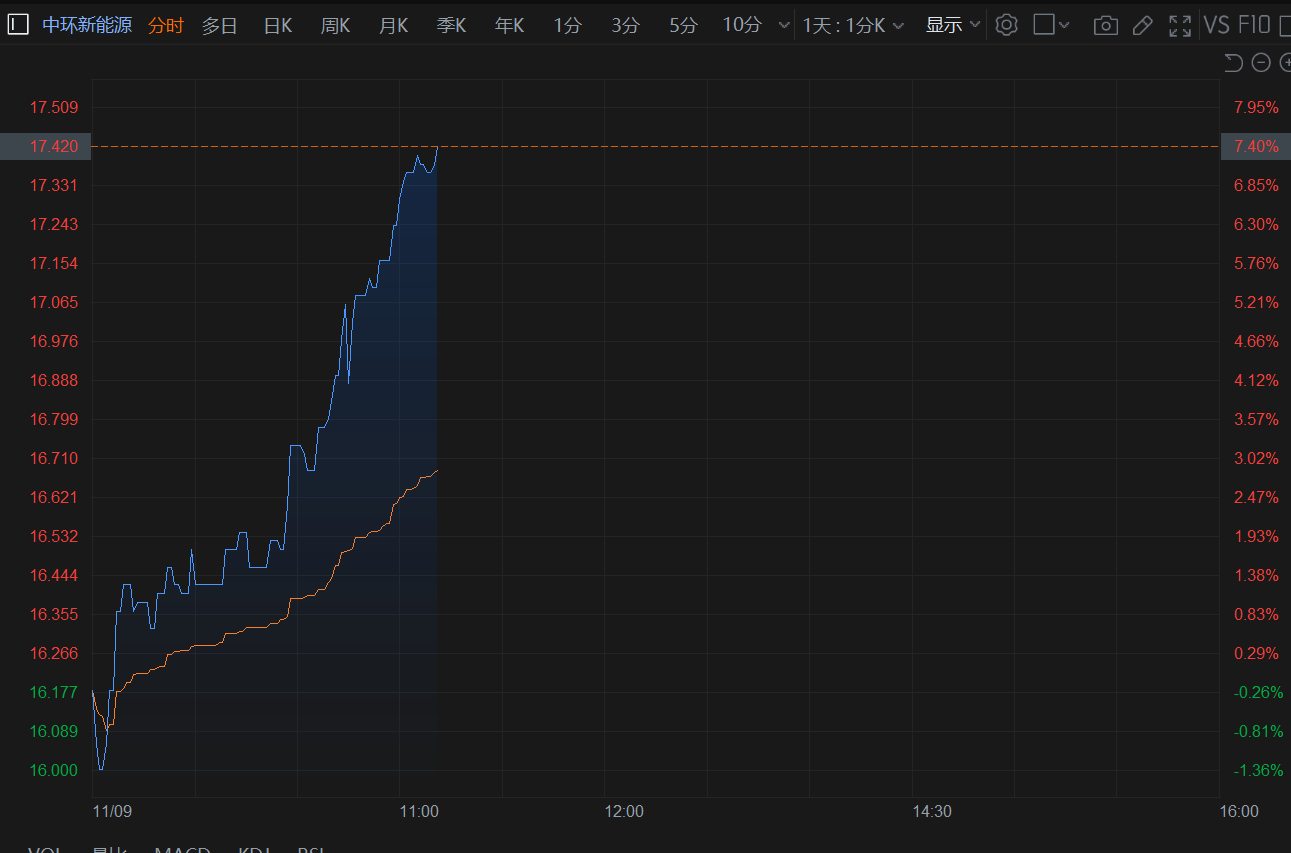Open the 显示 display dropdown
This screenshot has height=853, width=1291.
point(952,25)
